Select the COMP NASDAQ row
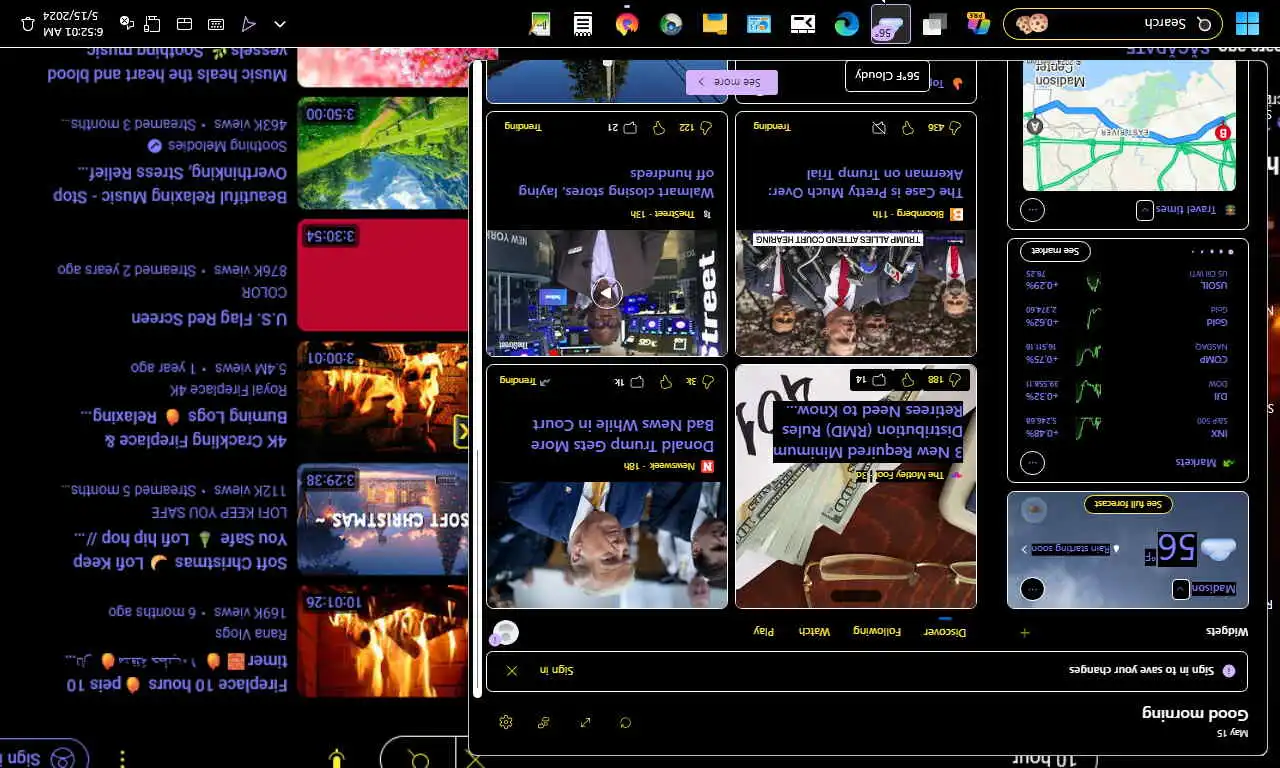This screenshot has width=1280, height=768. 1126,353
